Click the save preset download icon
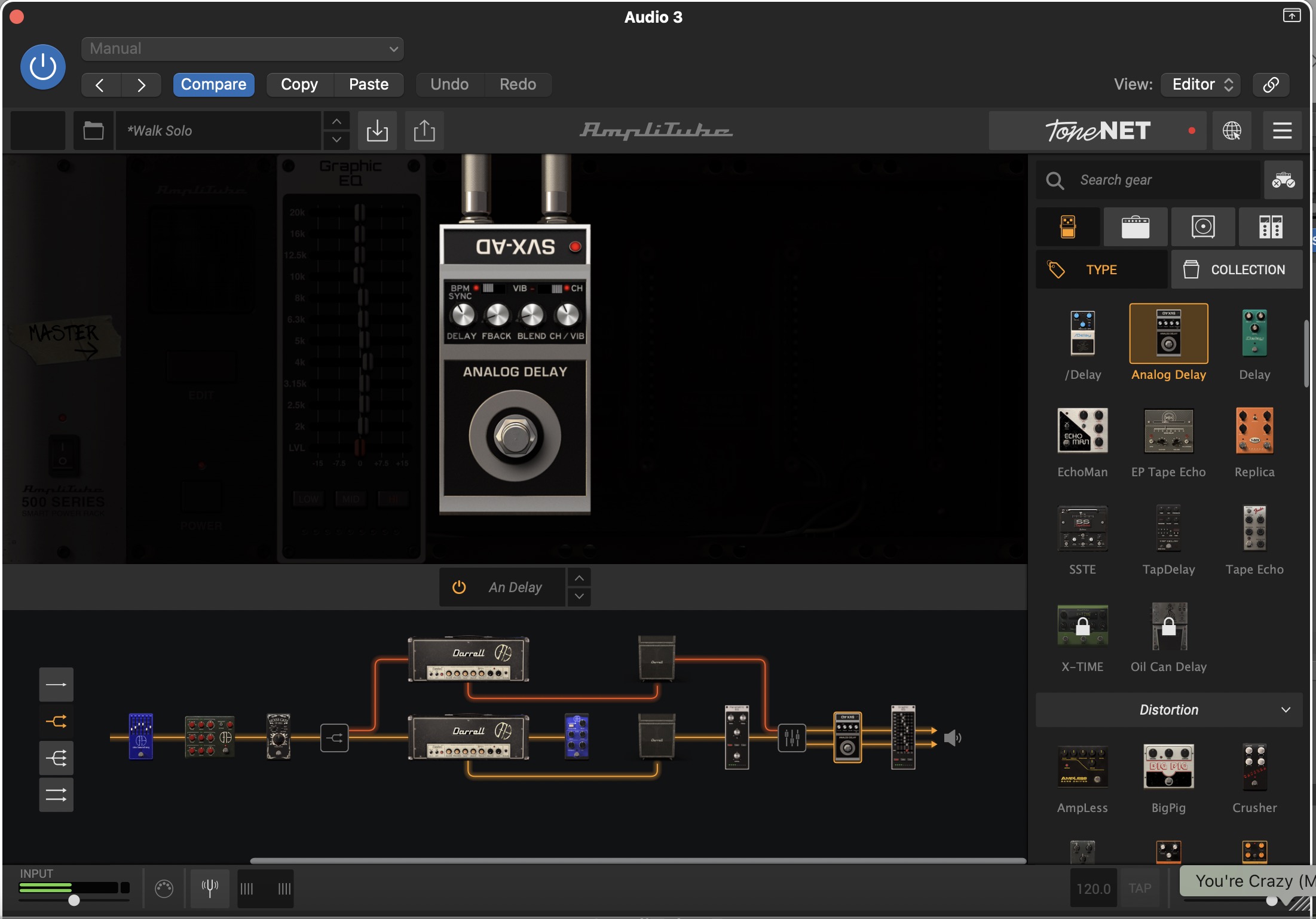 coord(377,130)
